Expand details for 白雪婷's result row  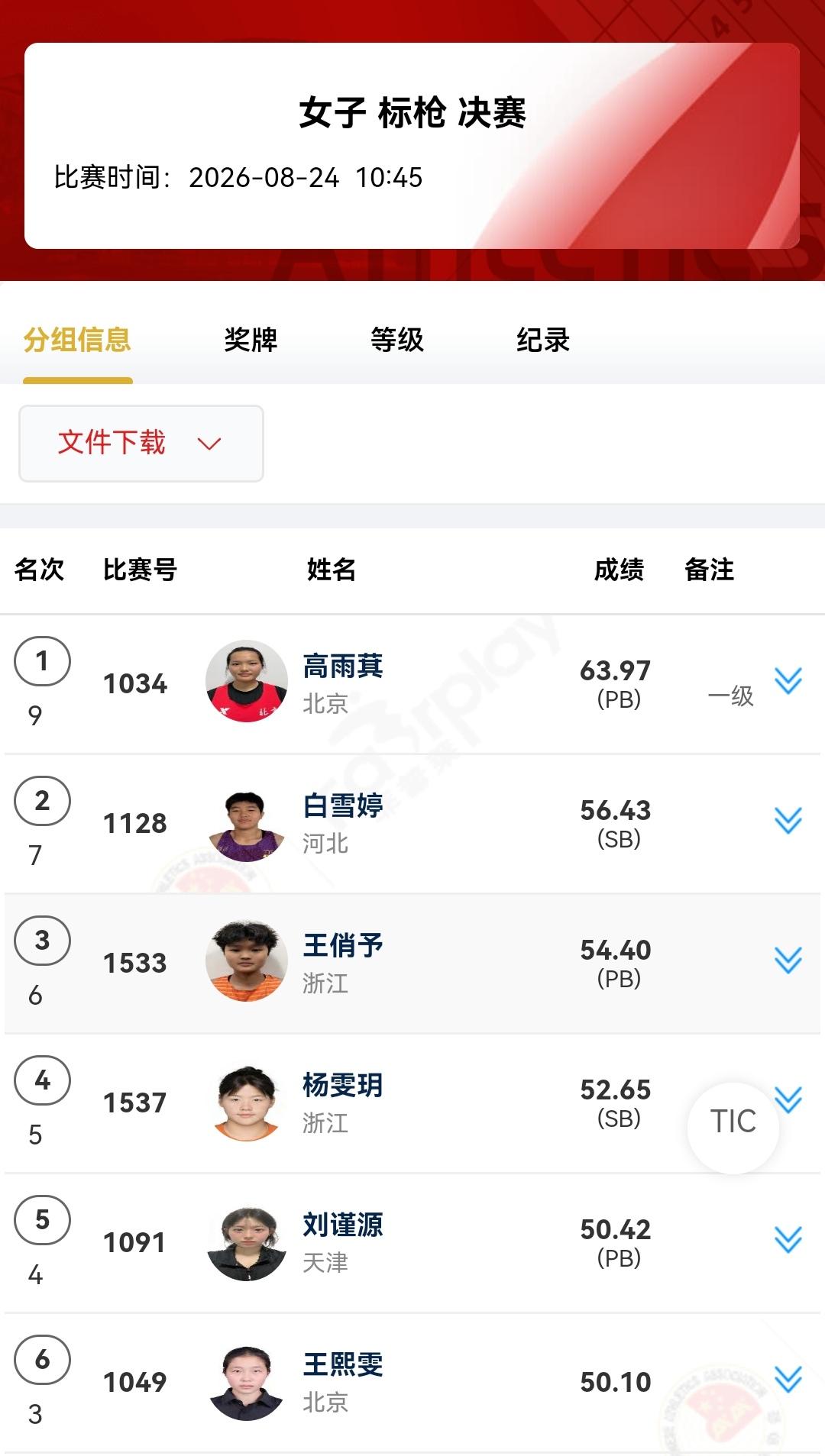788,820
